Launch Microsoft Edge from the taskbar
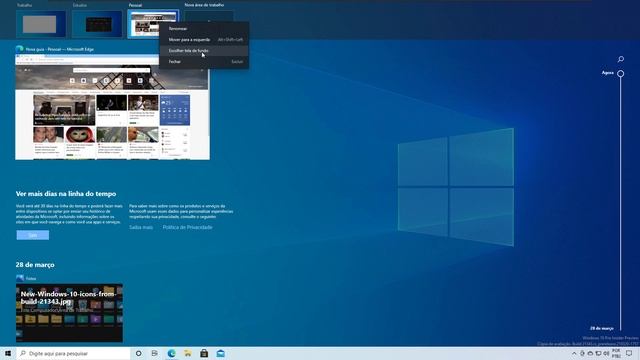Image resolution: width=640 pixels, height=360 pixels. pyautogui.click(x=171, y=353)
